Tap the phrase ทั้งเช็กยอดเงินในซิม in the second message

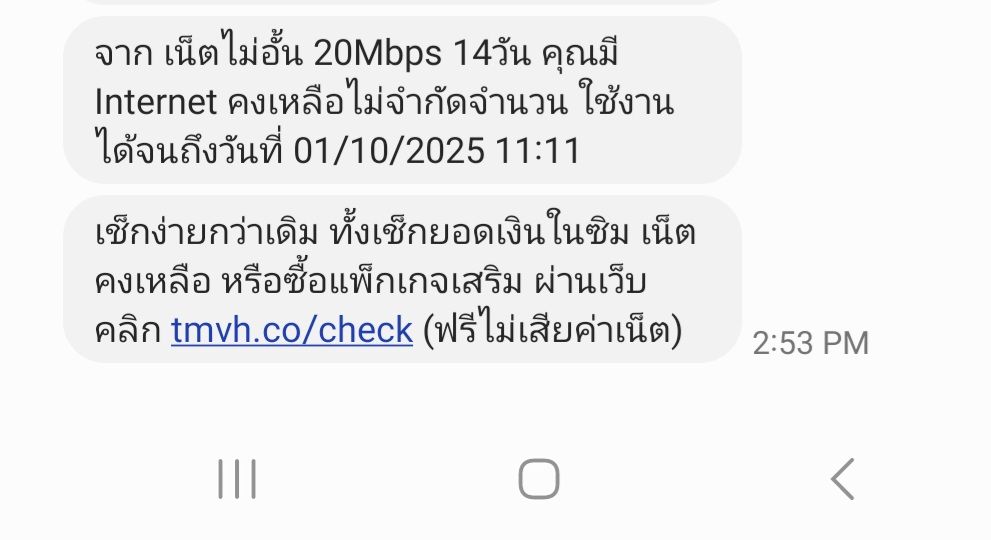click(480, 232)
